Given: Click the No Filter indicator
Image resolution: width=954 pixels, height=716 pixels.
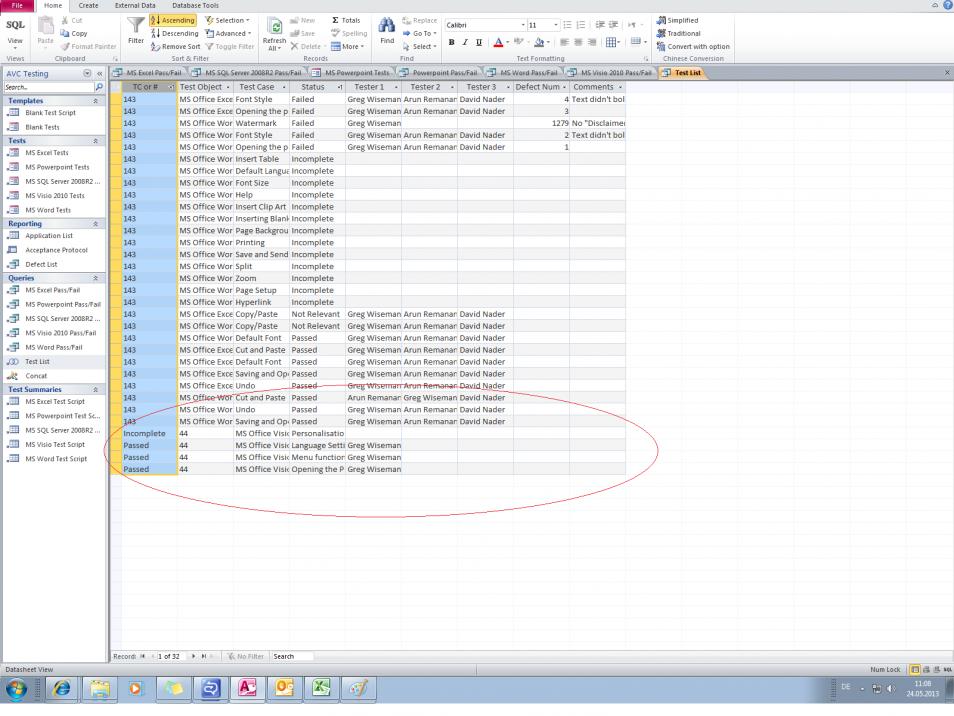Looking at the screenshot, I should pyautogui.click(x=245, y=656).
